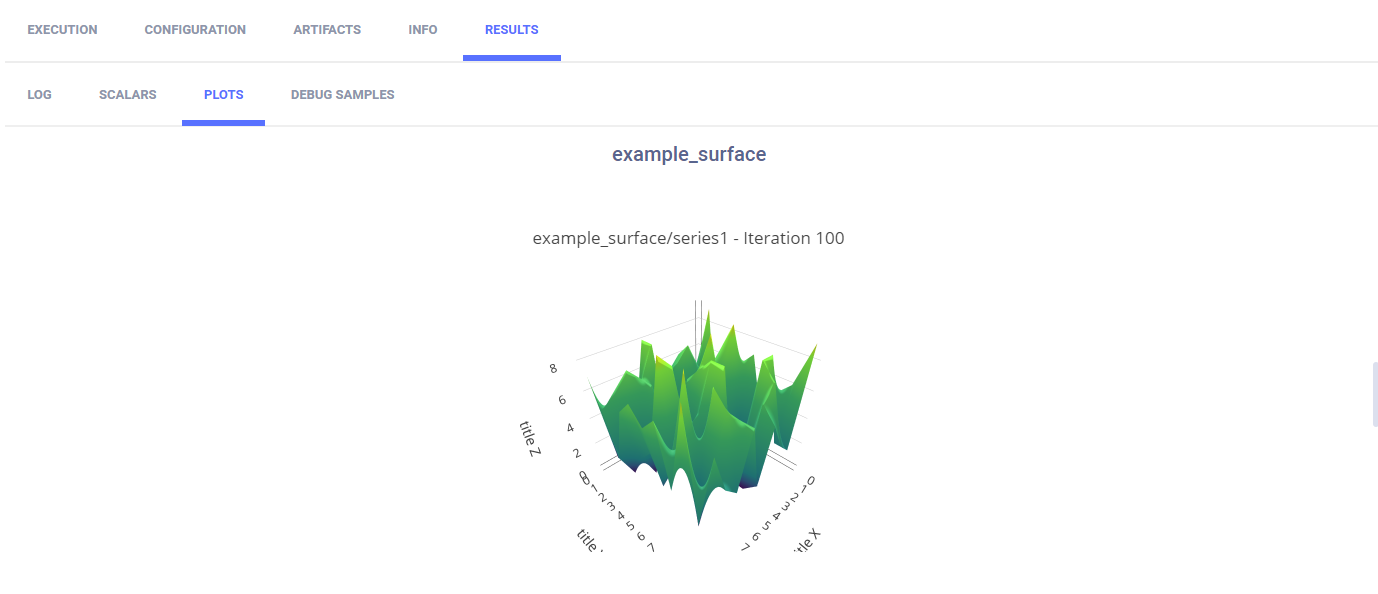The image size is (1378, 594).
Task: Select the Info tab
Action: pos(423,30)
